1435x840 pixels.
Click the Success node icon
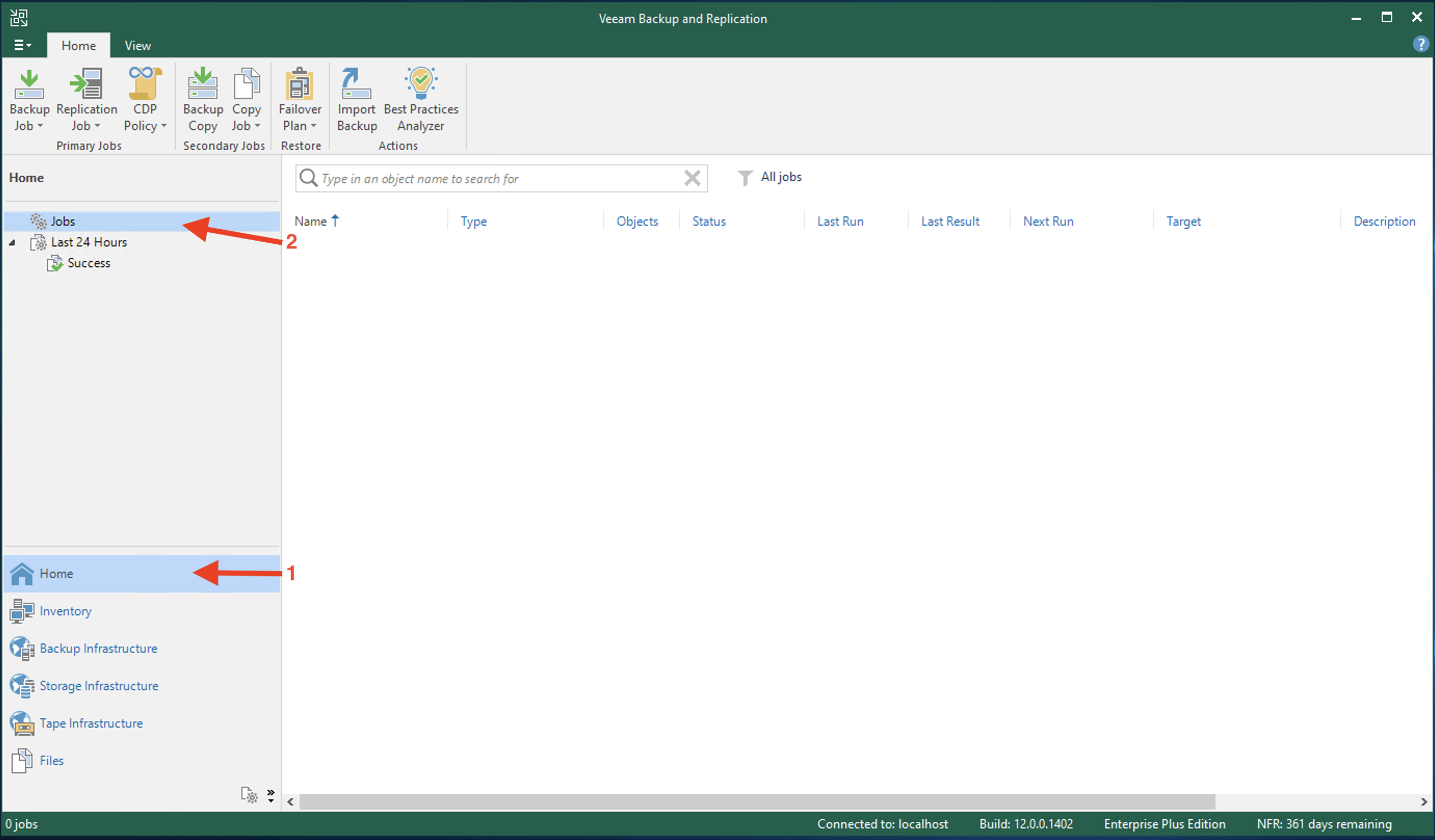[55, 263]
